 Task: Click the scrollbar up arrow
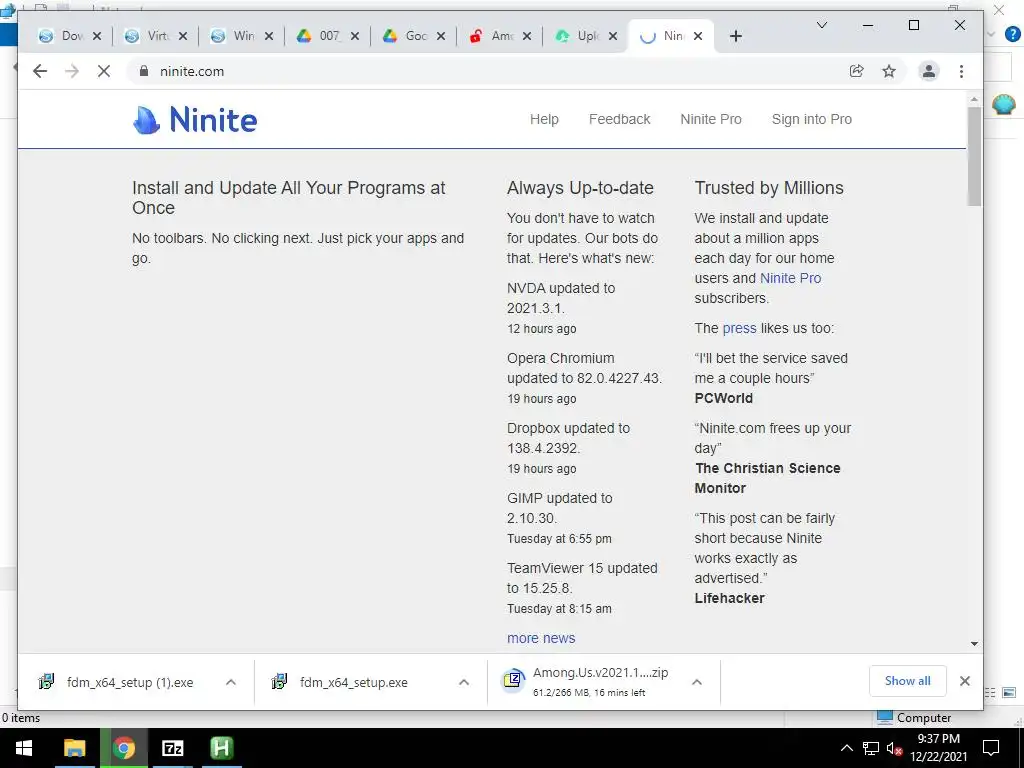974,99
